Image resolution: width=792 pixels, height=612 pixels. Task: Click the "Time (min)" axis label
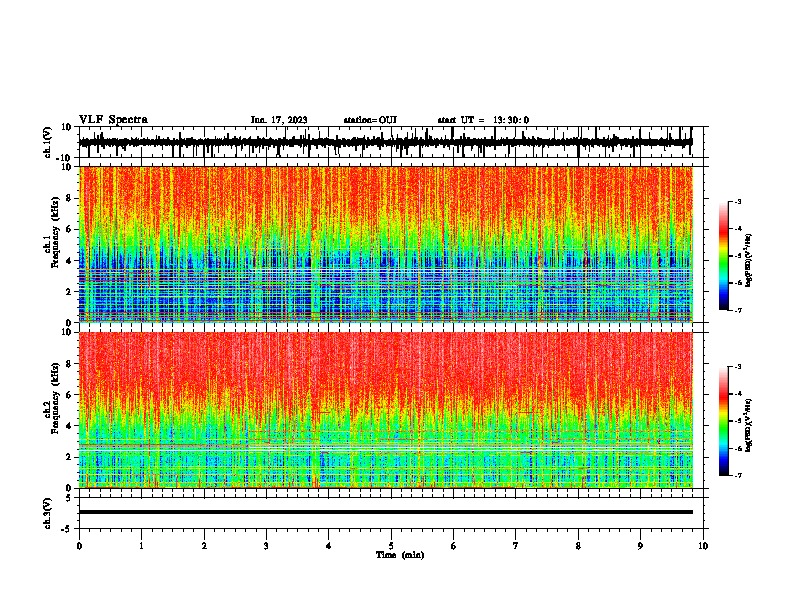click(x=400, y=555)
